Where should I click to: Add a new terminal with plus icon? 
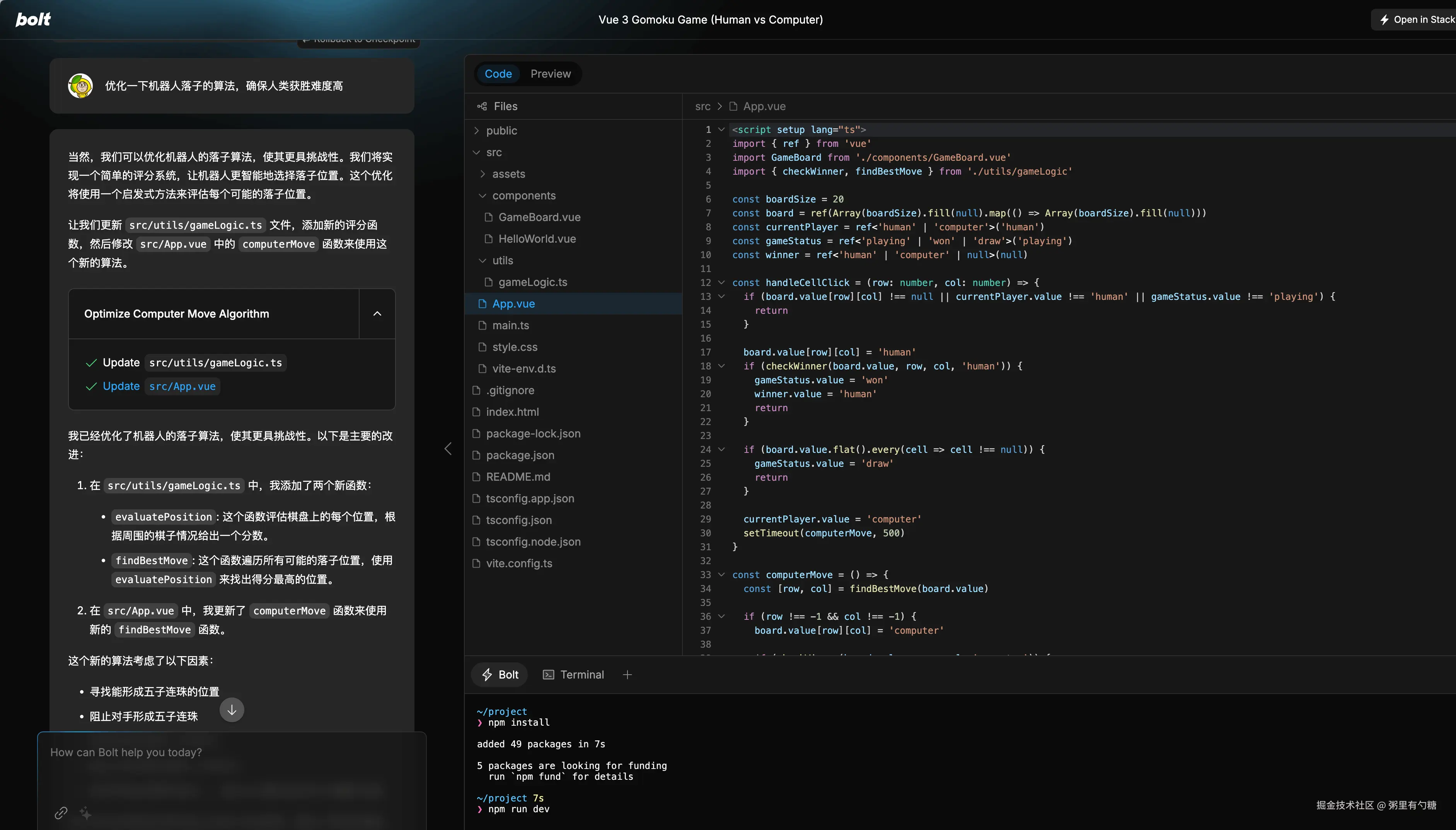[x=627, y=674]
